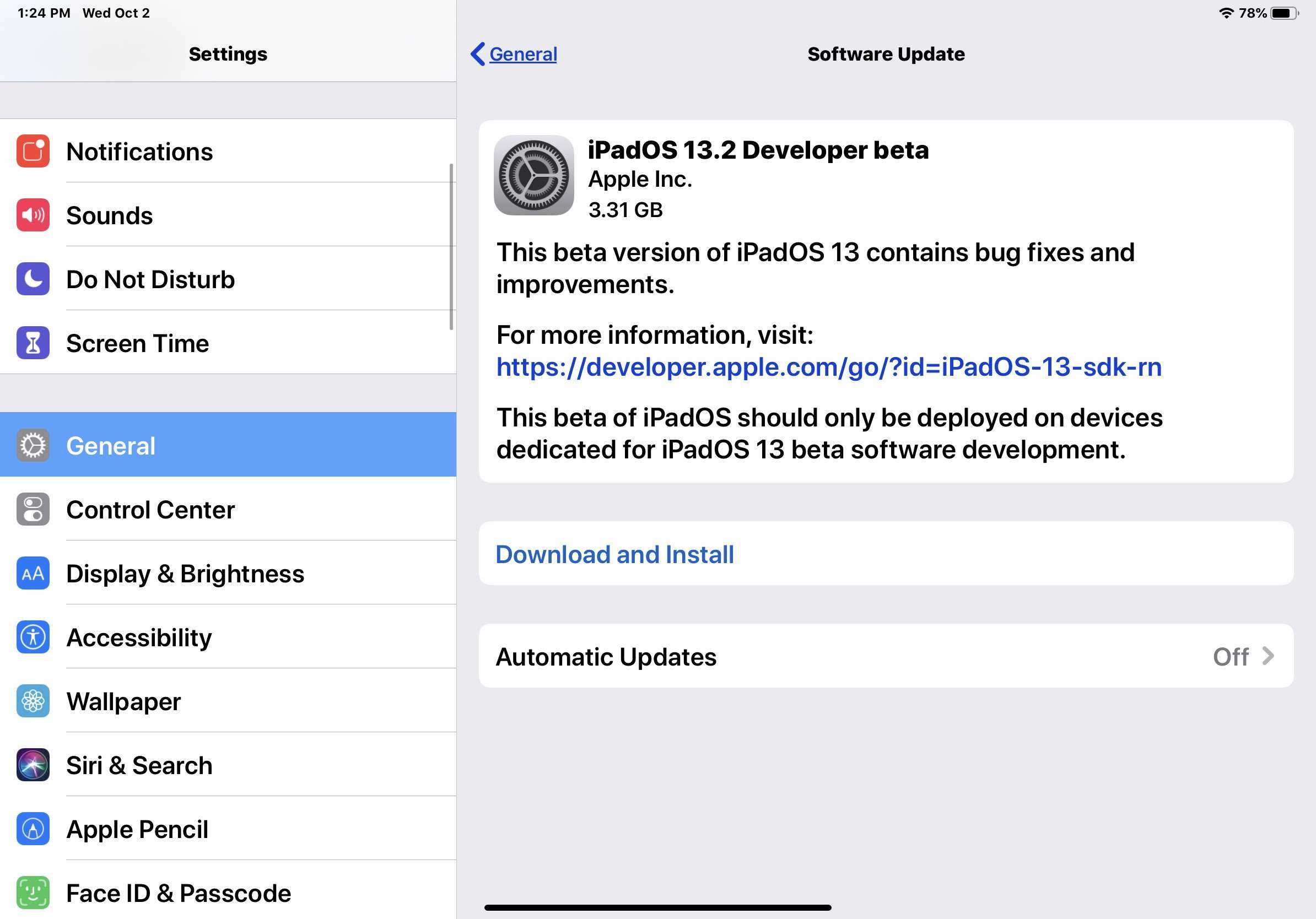Tap the Do Not Disturb moon icon
1316x919 pixels.
(33, 279)
